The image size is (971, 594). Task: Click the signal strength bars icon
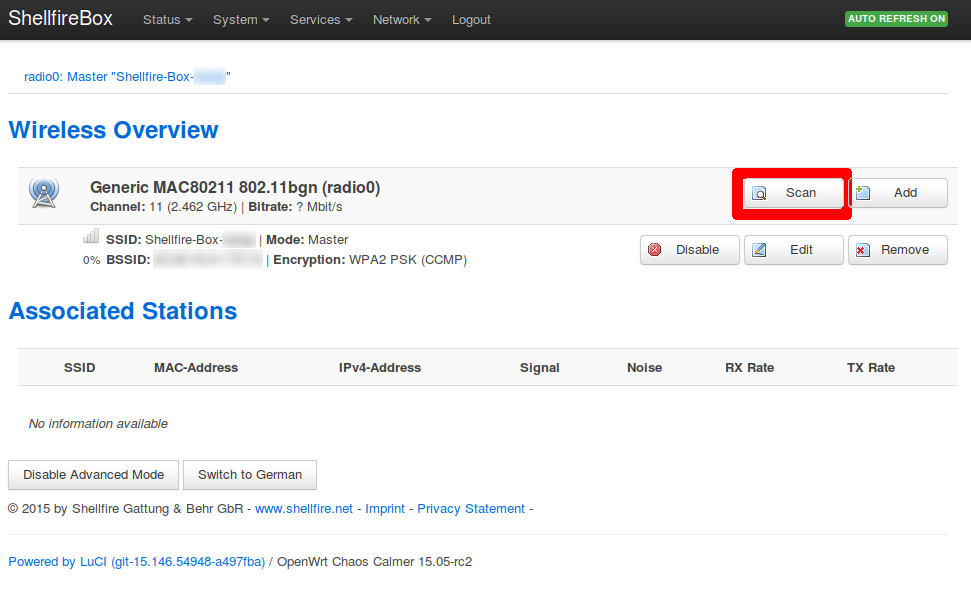coord(91,236)
